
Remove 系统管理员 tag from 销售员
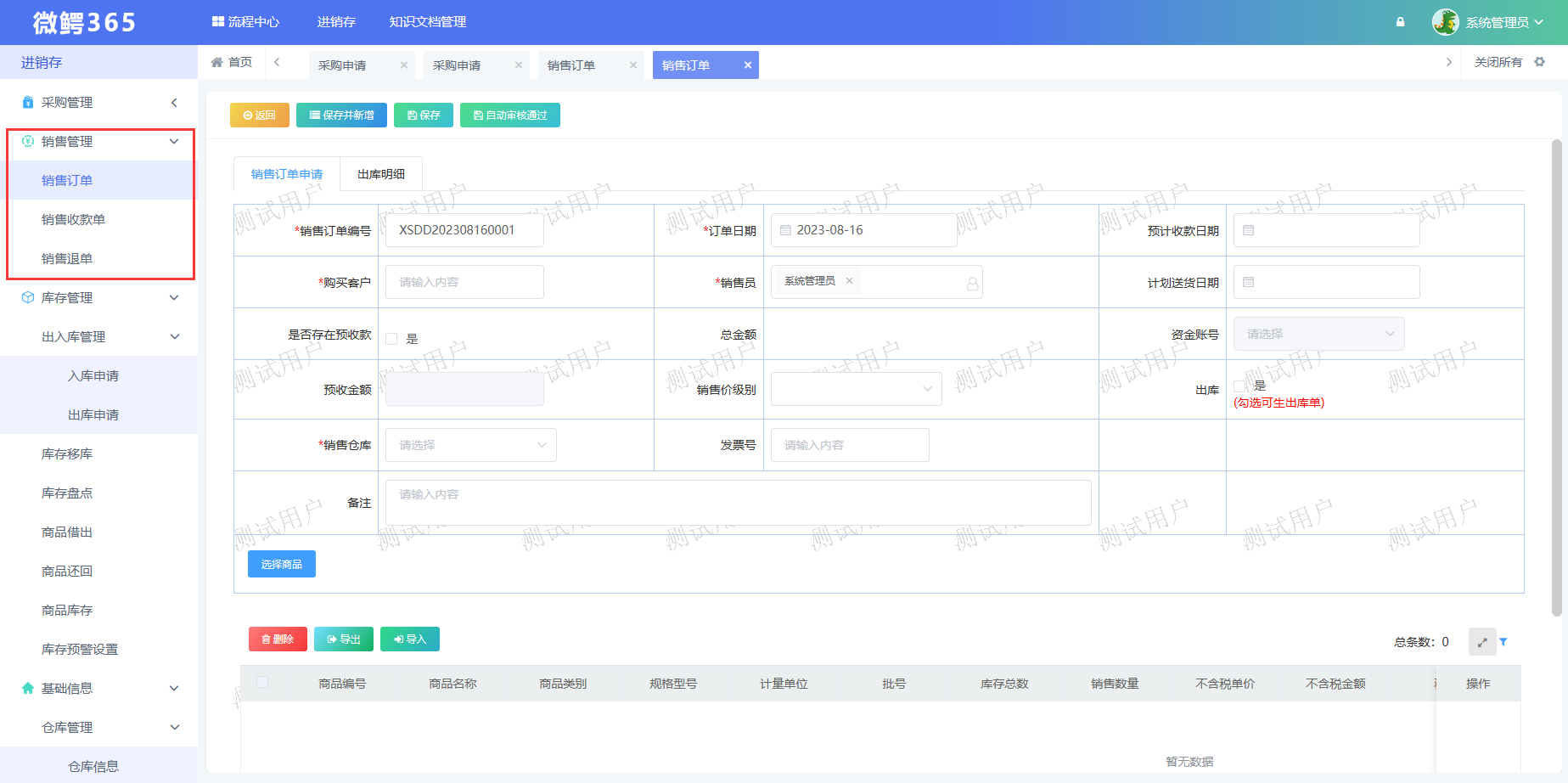tap(849, 281)
